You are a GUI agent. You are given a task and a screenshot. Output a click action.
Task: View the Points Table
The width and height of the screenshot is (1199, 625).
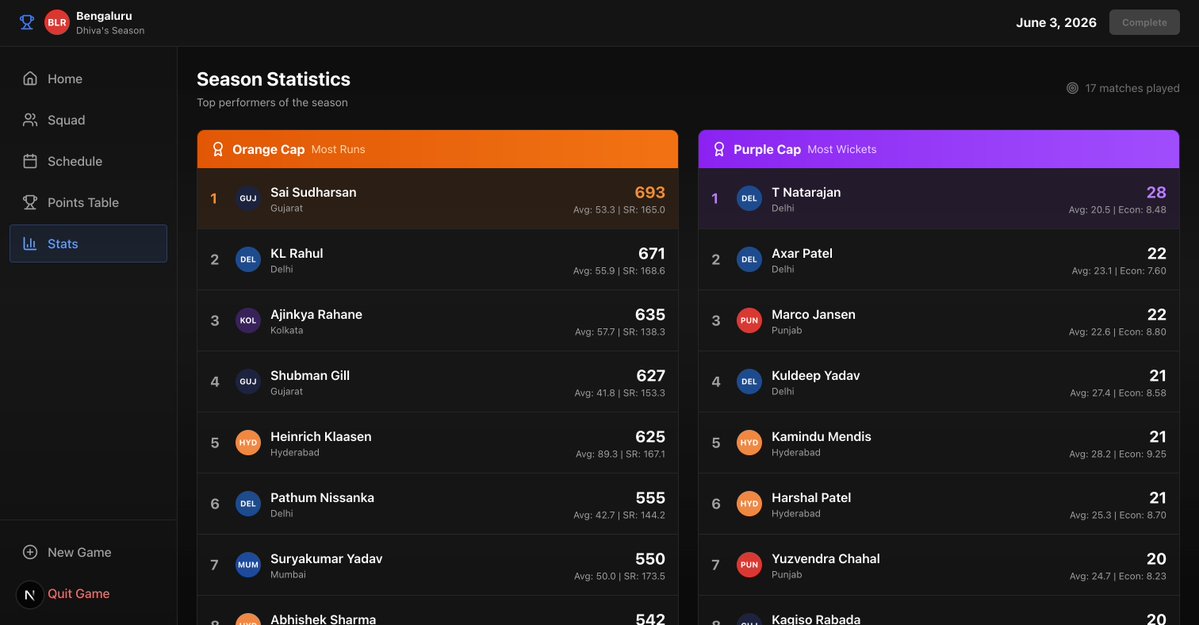tap(88, 203)
